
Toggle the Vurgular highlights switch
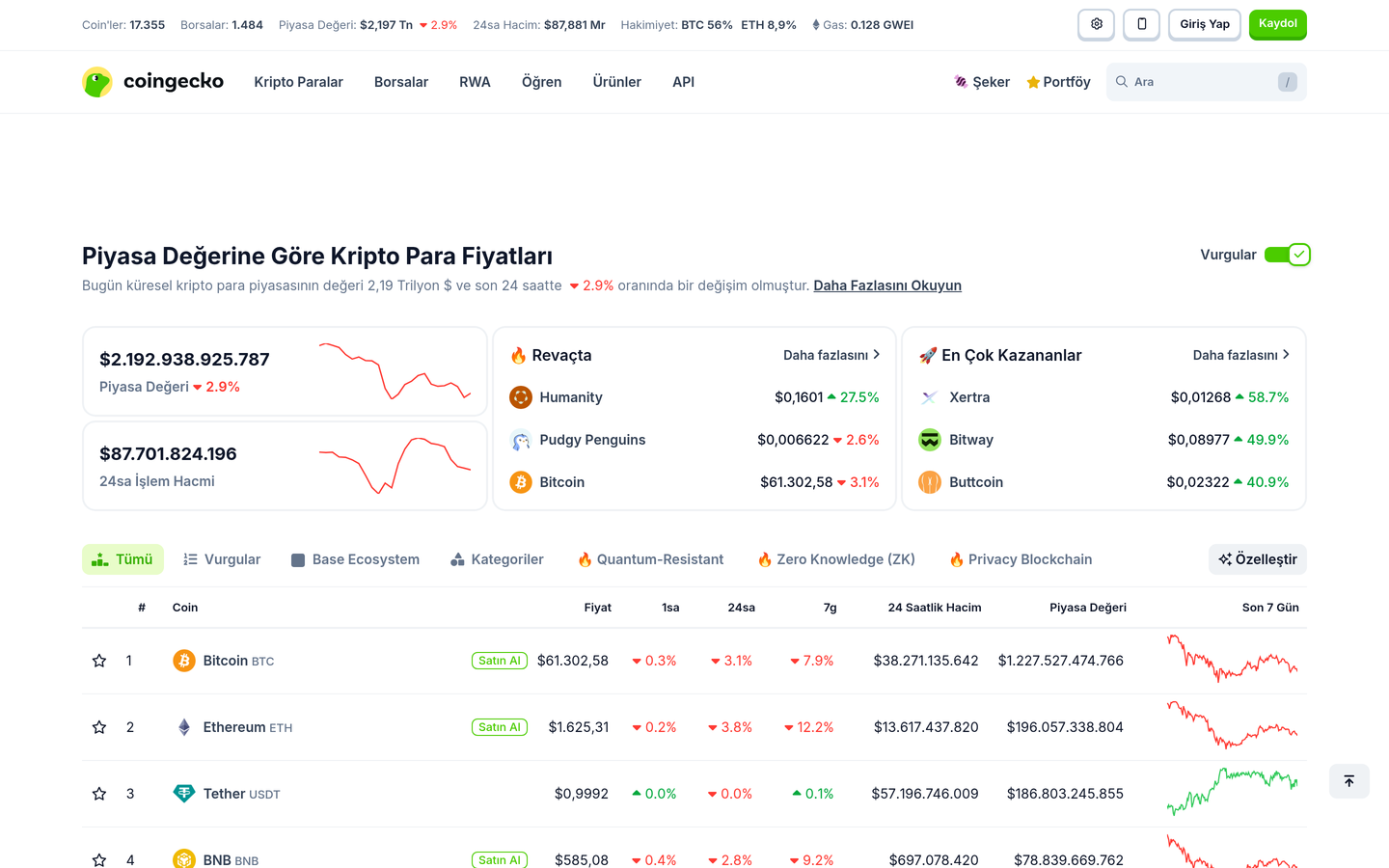pos(1287,255)
